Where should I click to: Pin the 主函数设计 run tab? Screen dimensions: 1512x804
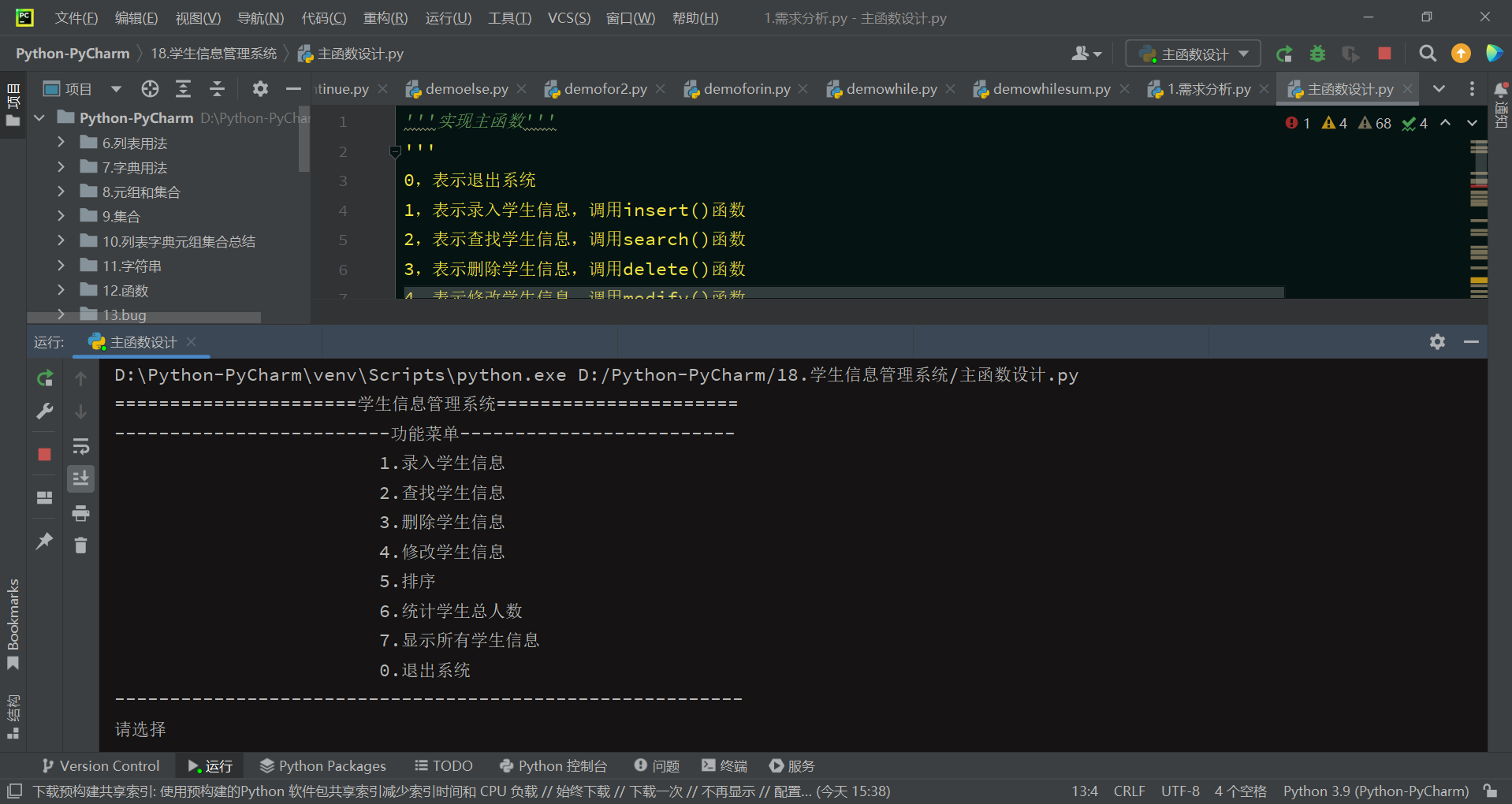44,541
